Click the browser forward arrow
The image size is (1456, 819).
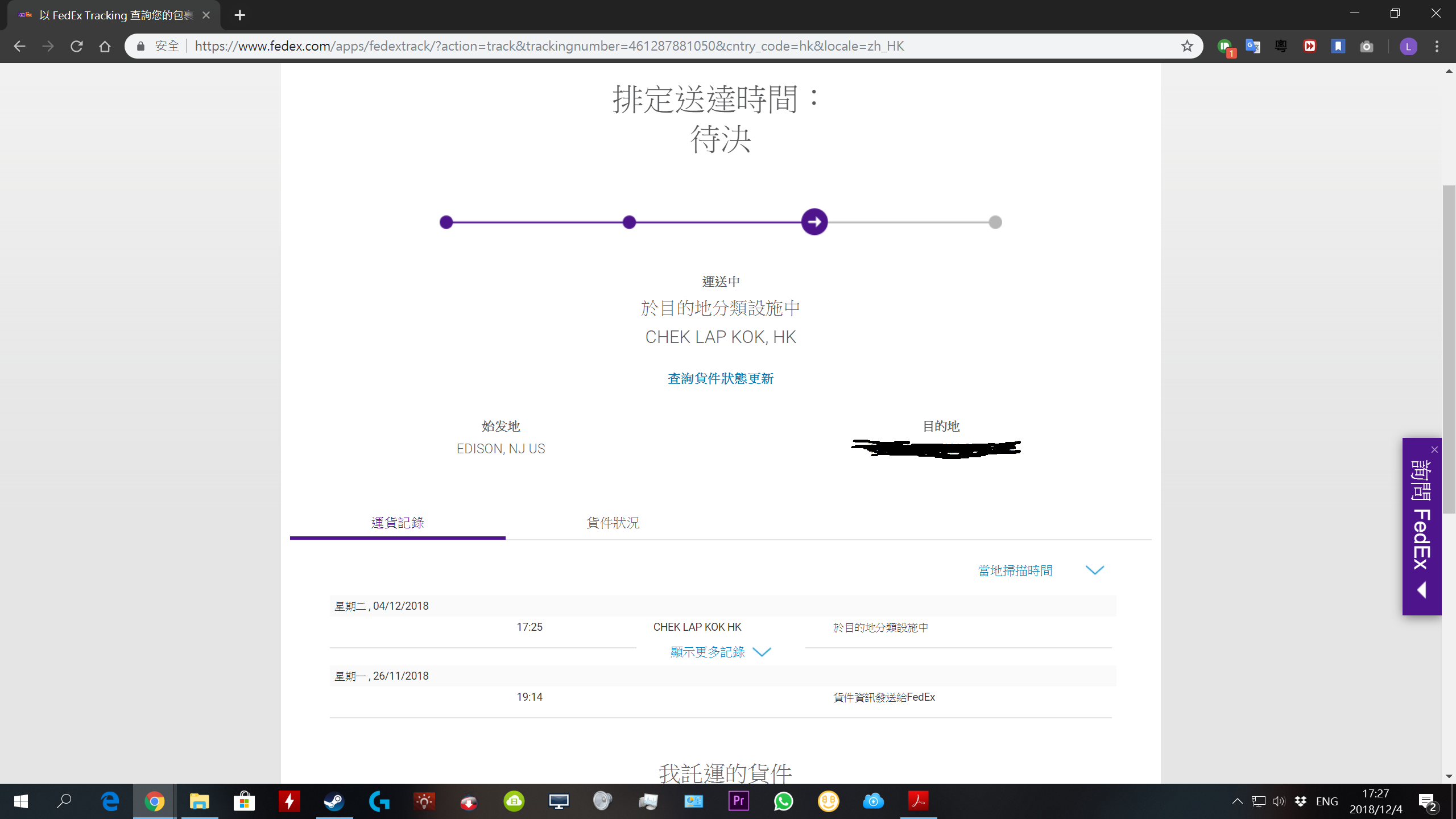coord(48,46)
